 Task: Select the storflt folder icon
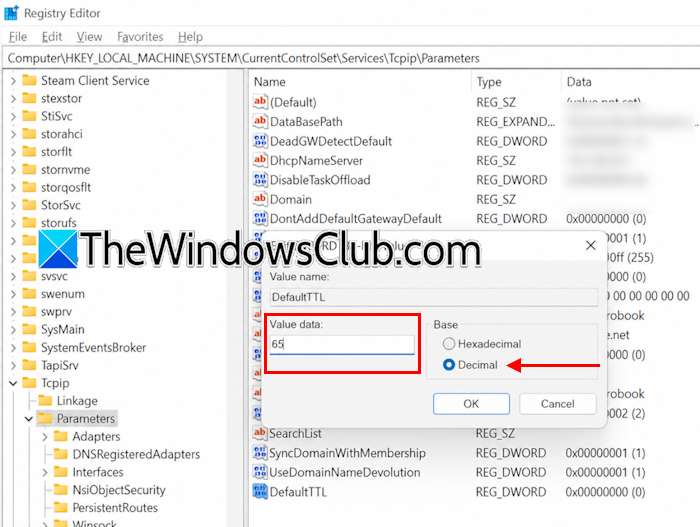29,151
